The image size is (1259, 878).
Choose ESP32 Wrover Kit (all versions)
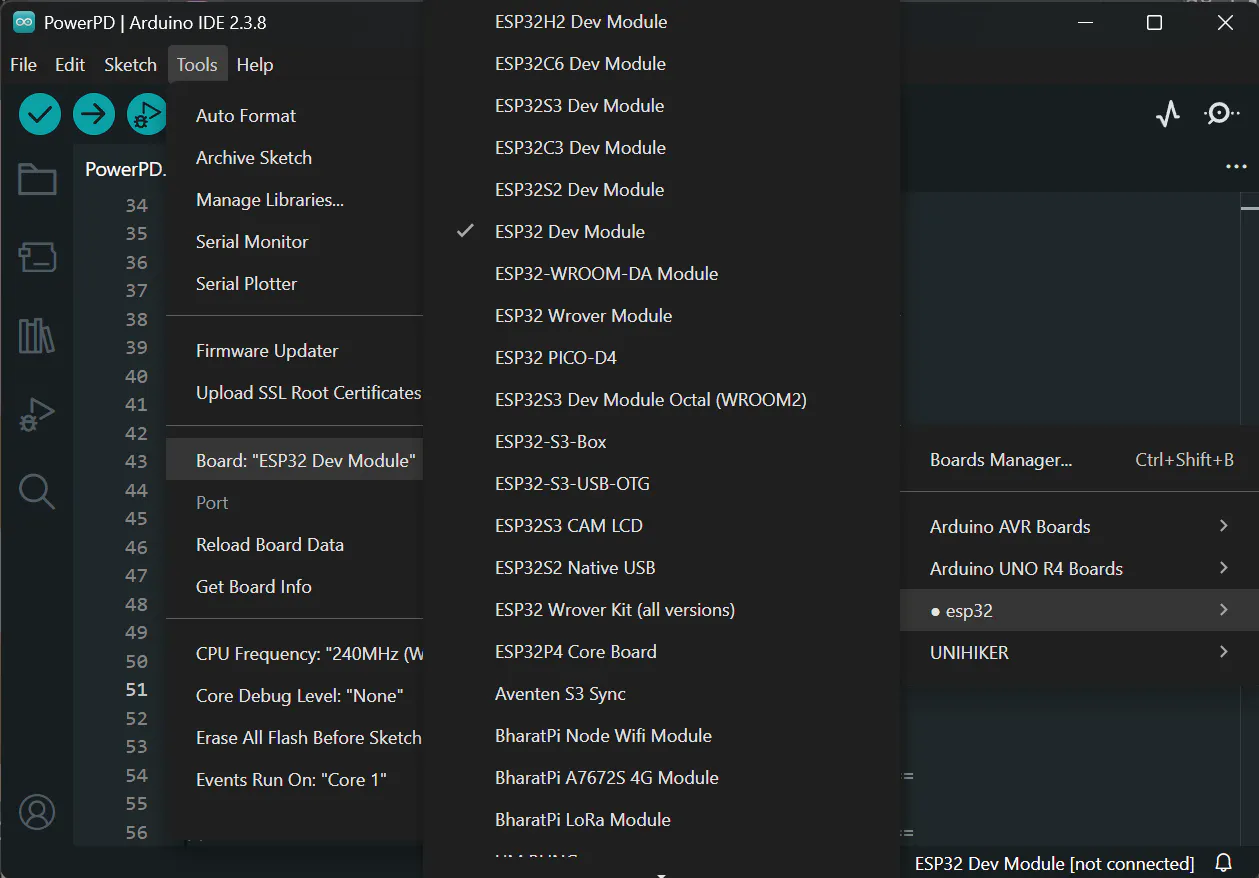coord(661,610)
